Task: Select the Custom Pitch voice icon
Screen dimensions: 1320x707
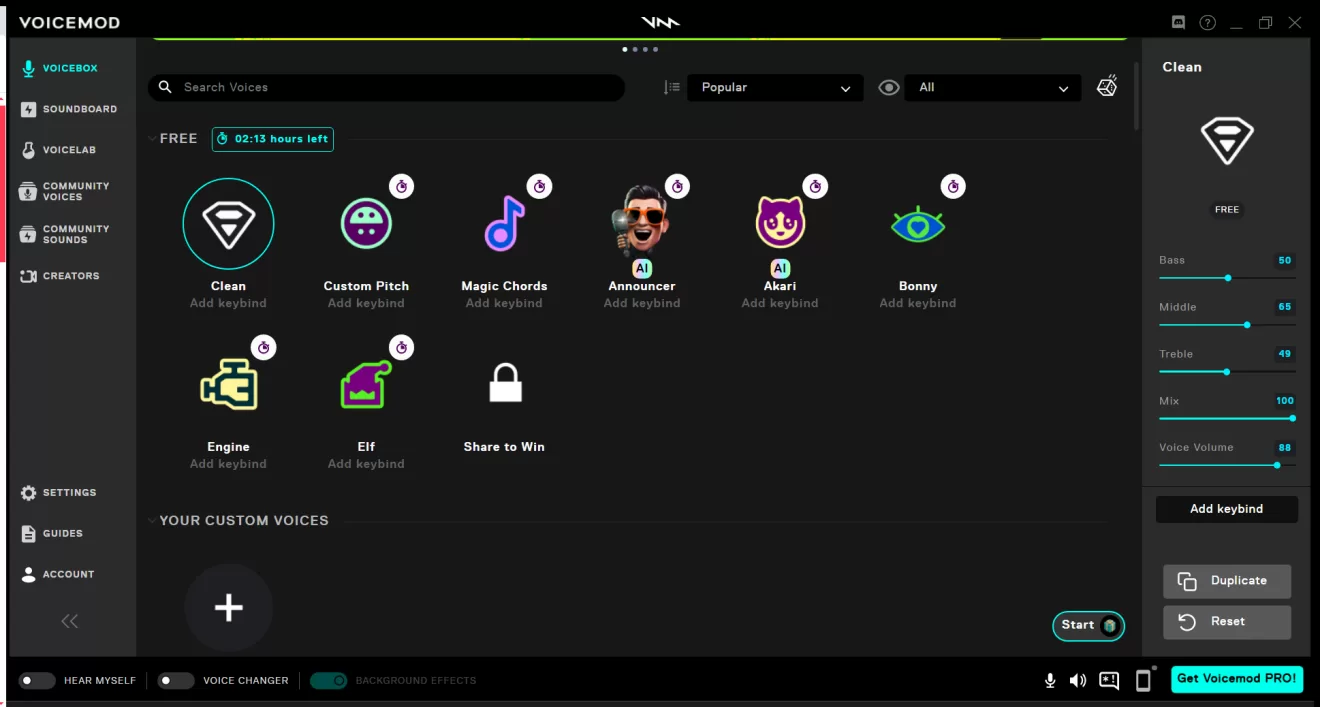Action: pos(366,224)
